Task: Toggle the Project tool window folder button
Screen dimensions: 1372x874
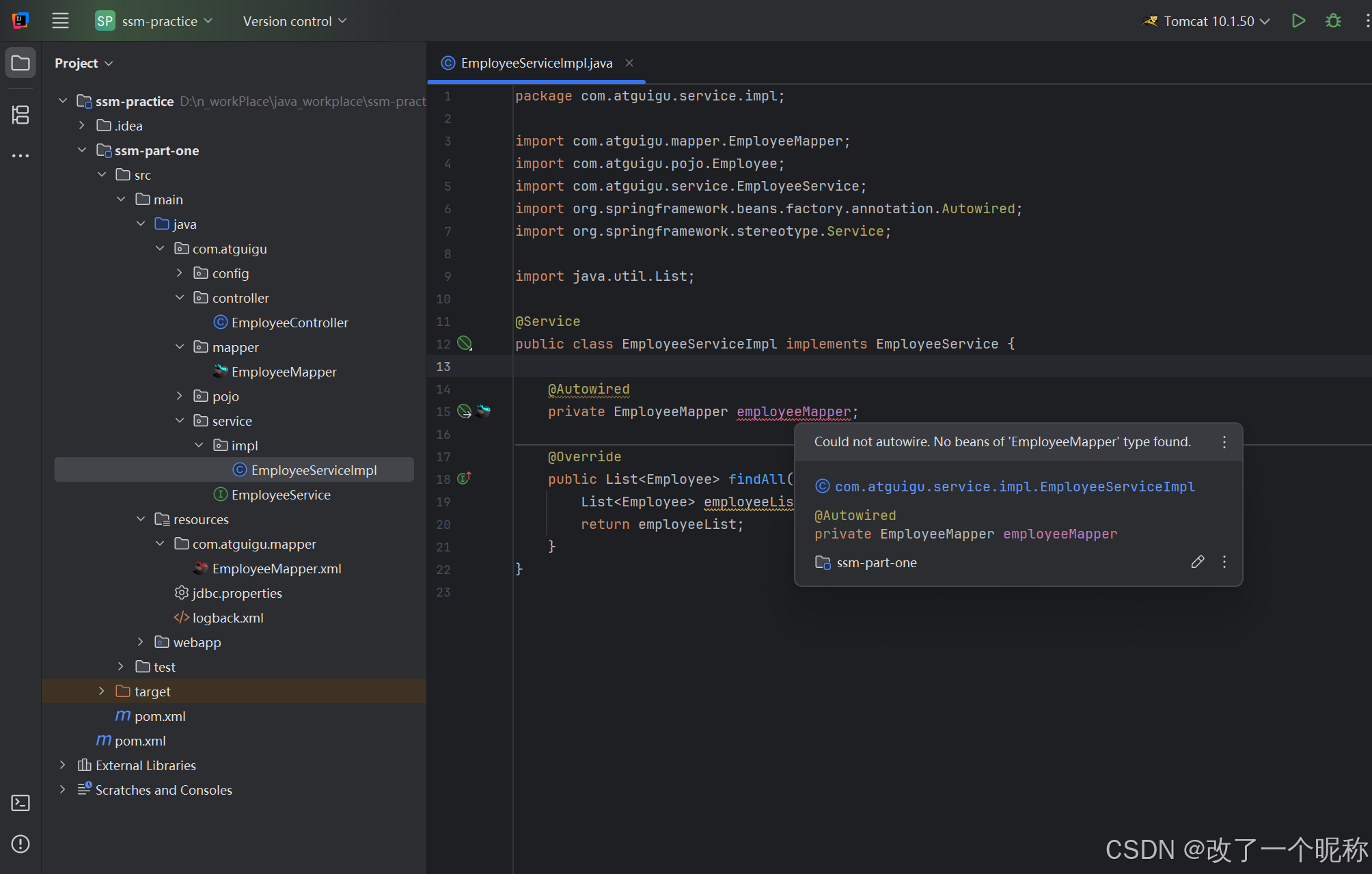Action: (x=20, y=64)
